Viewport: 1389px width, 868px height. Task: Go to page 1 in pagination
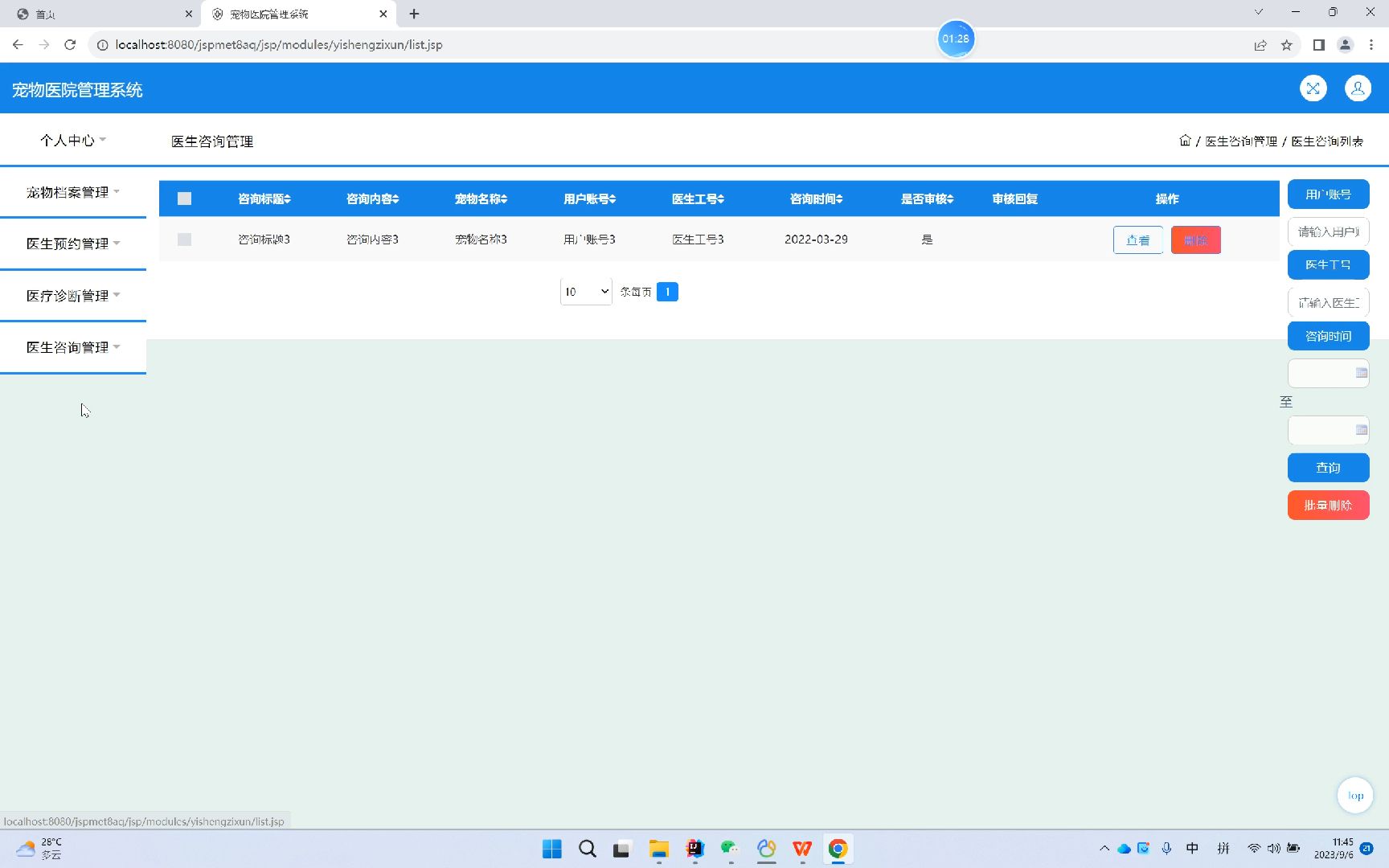point(667,292)
